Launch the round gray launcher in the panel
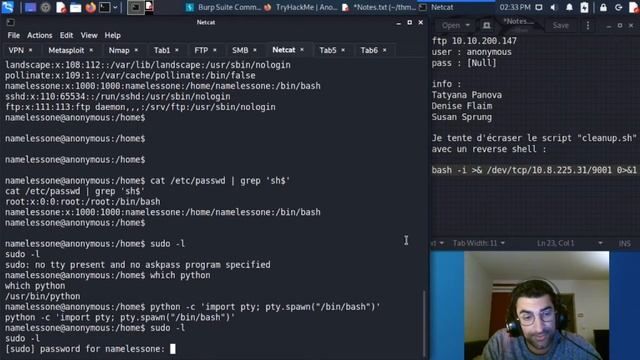The image size is (640, 360). pyautogui.click(x=45, y=7)
